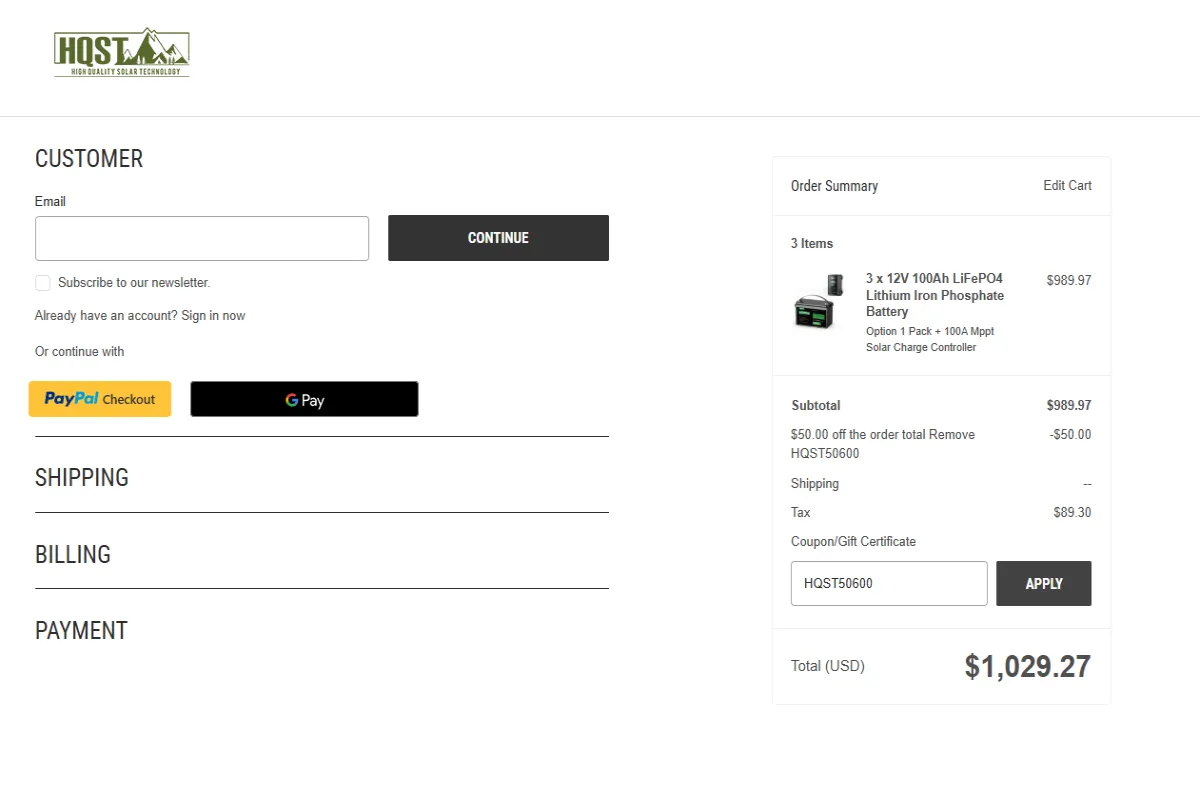Click the 3 Items label
Screen dimensions: 1200x785
coord(812,244)
